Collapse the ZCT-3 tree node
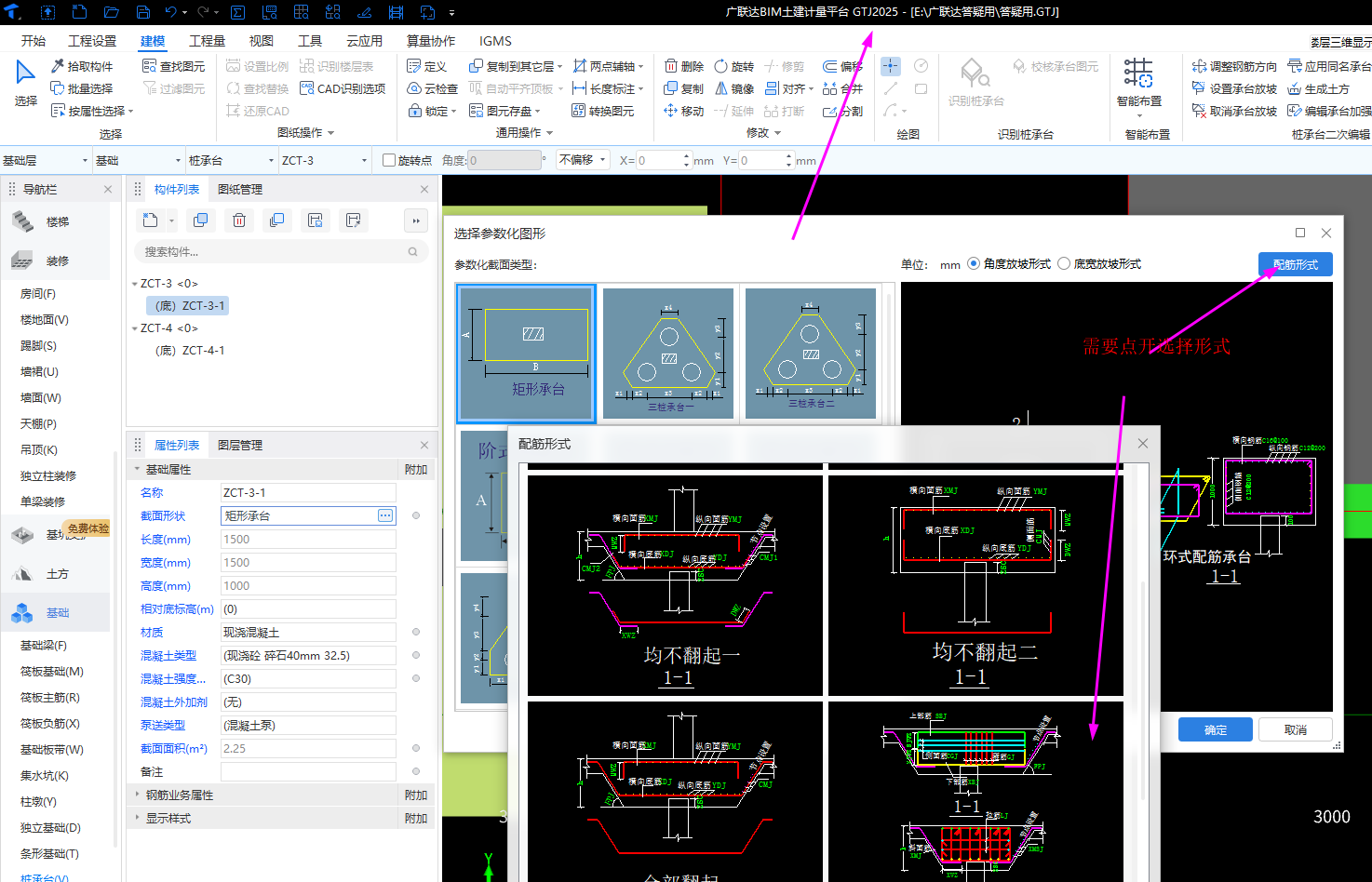The width and height of the screenshot is (1372, 882). pos(135,283)
